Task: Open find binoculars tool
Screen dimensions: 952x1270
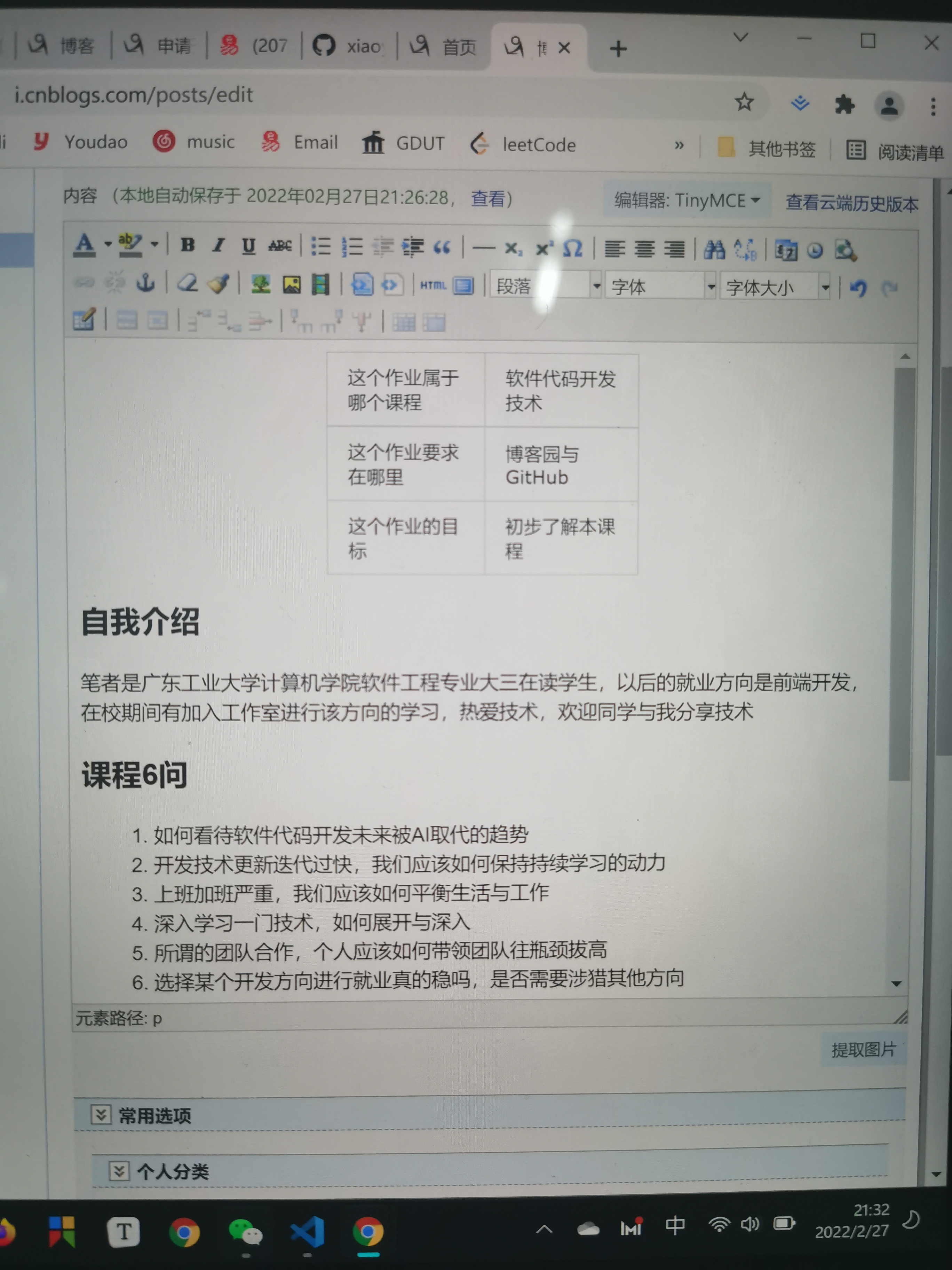Action: (x=714, y=250)
